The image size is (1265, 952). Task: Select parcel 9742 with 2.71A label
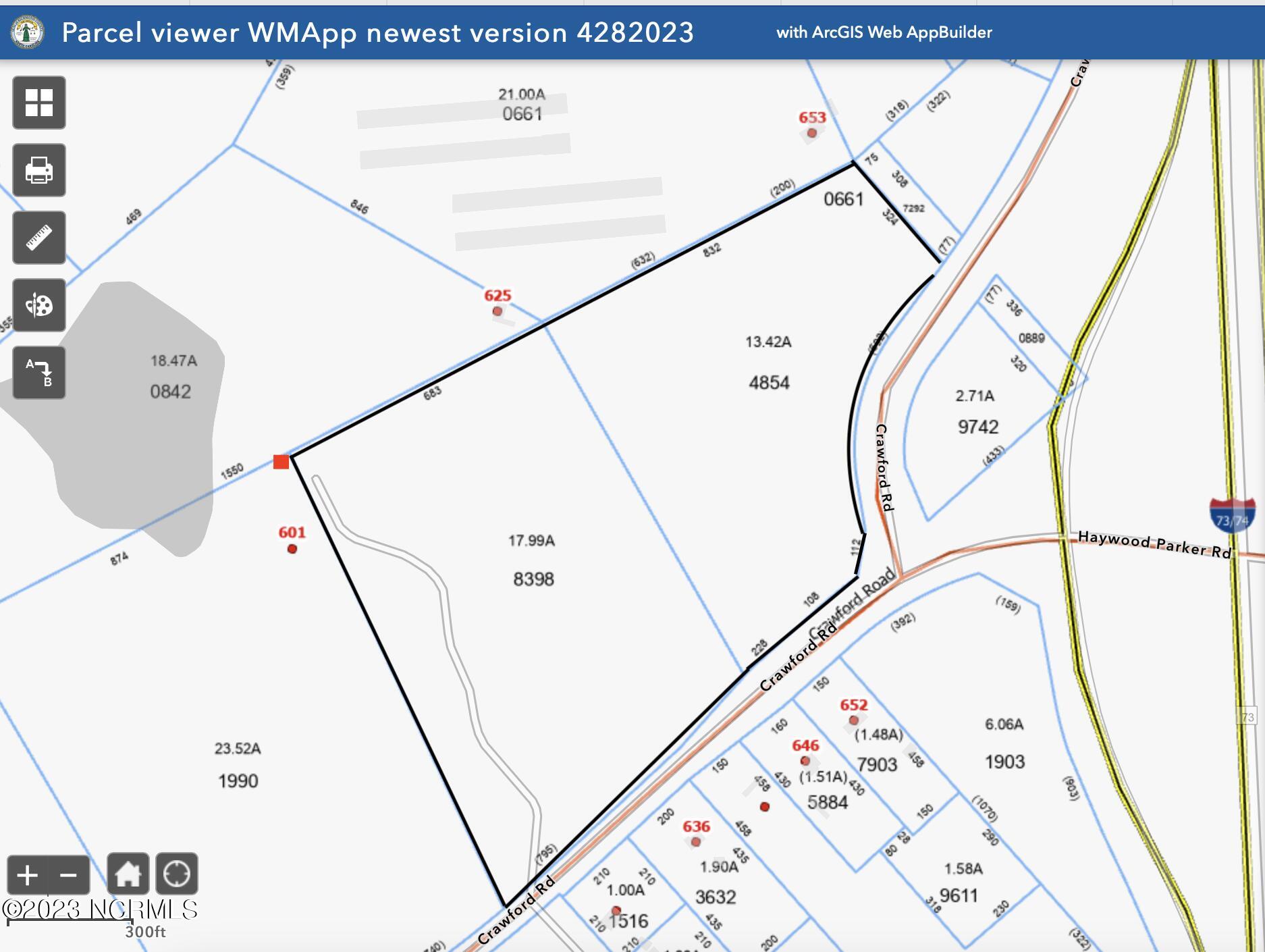[977, 412]
